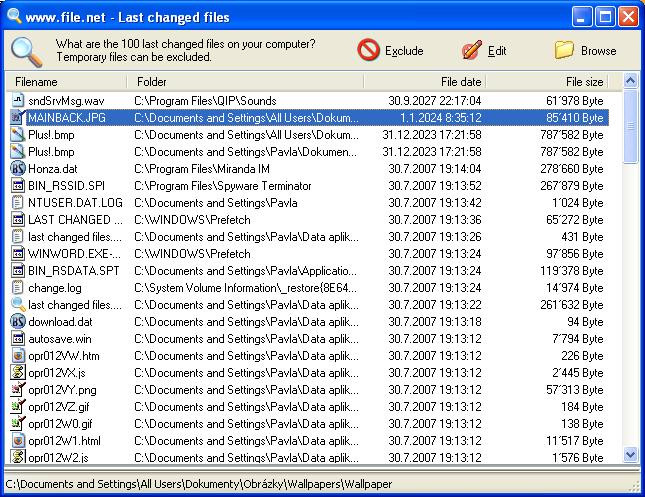Select the opr012VY.png file name
Screen dimensions: 645x497
pyautogui.click(x=62, y=390)
